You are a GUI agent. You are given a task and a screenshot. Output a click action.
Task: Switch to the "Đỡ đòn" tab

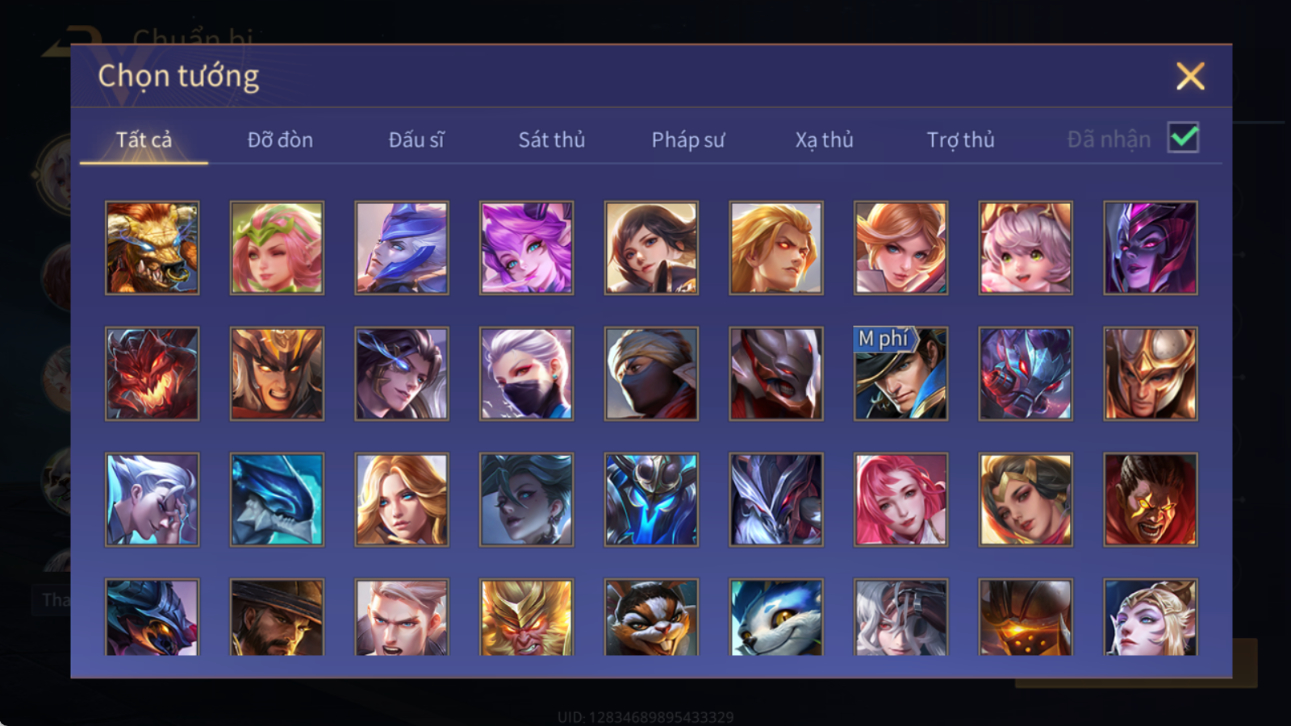[x=280, y=140]
